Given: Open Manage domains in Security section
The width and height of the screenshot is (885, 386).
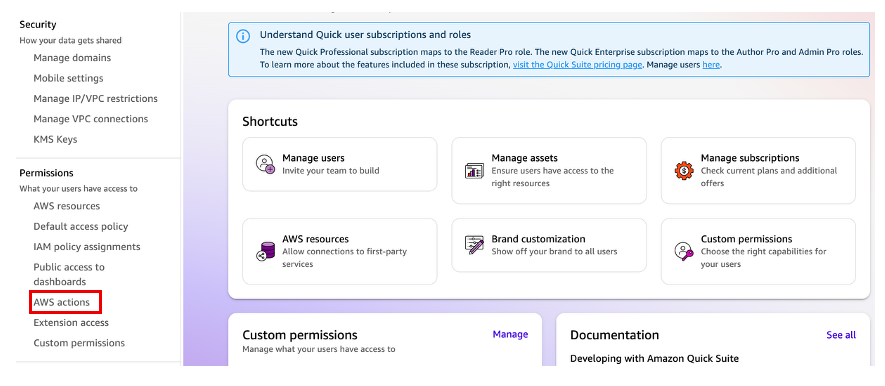Looking at the screenshot, I should (72, 58).
